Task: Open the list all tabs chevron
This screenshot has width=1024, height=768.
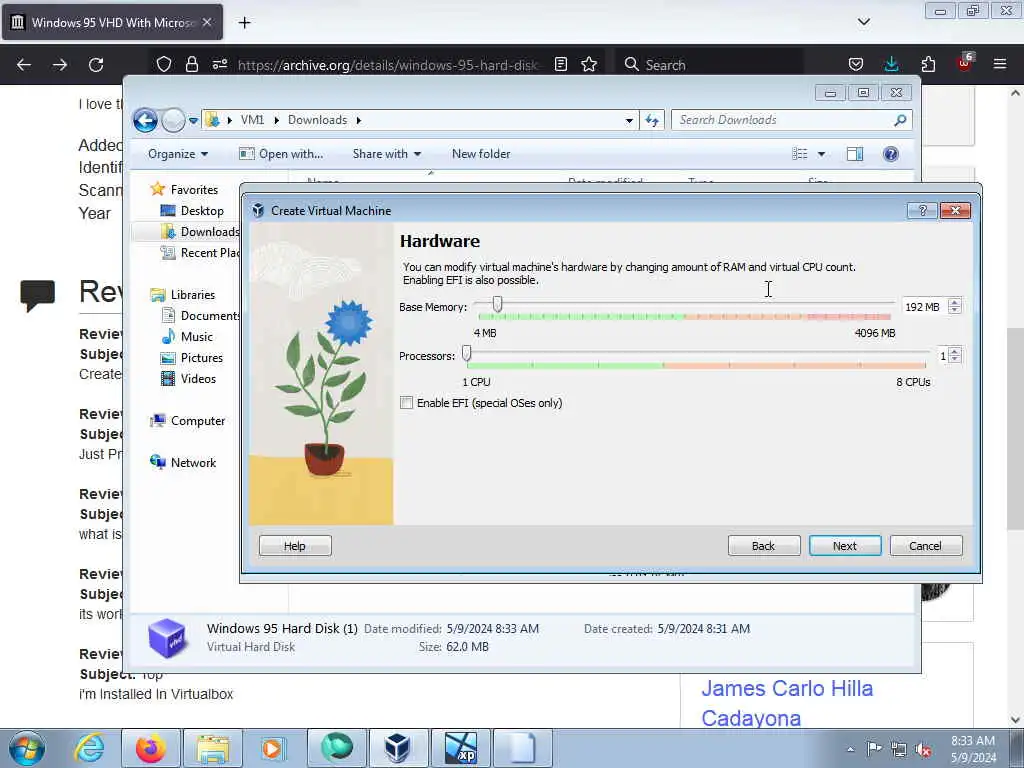Action: tap(863, 22)
